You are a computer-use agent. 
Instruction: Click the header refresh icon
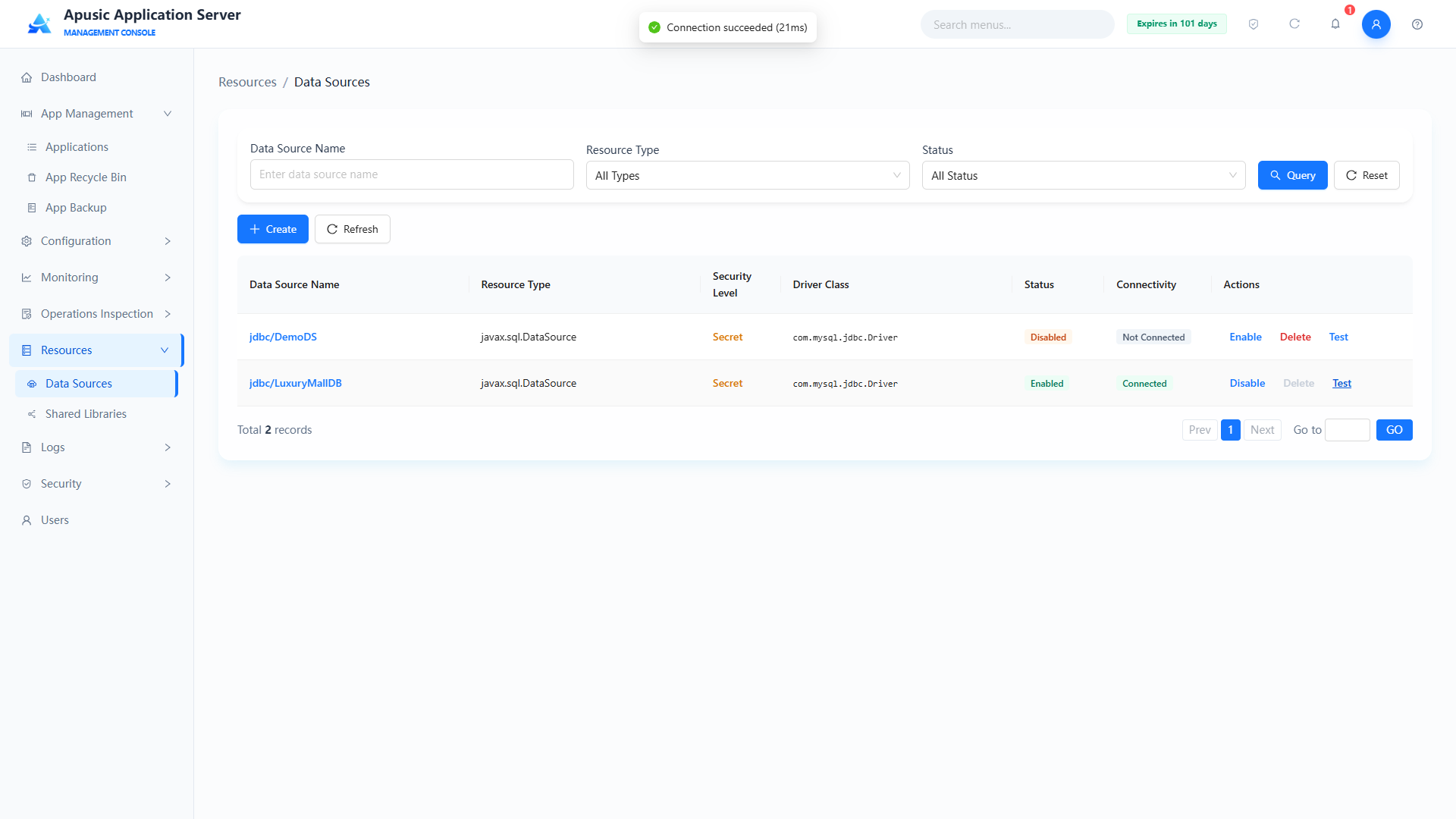point(1294,24)
